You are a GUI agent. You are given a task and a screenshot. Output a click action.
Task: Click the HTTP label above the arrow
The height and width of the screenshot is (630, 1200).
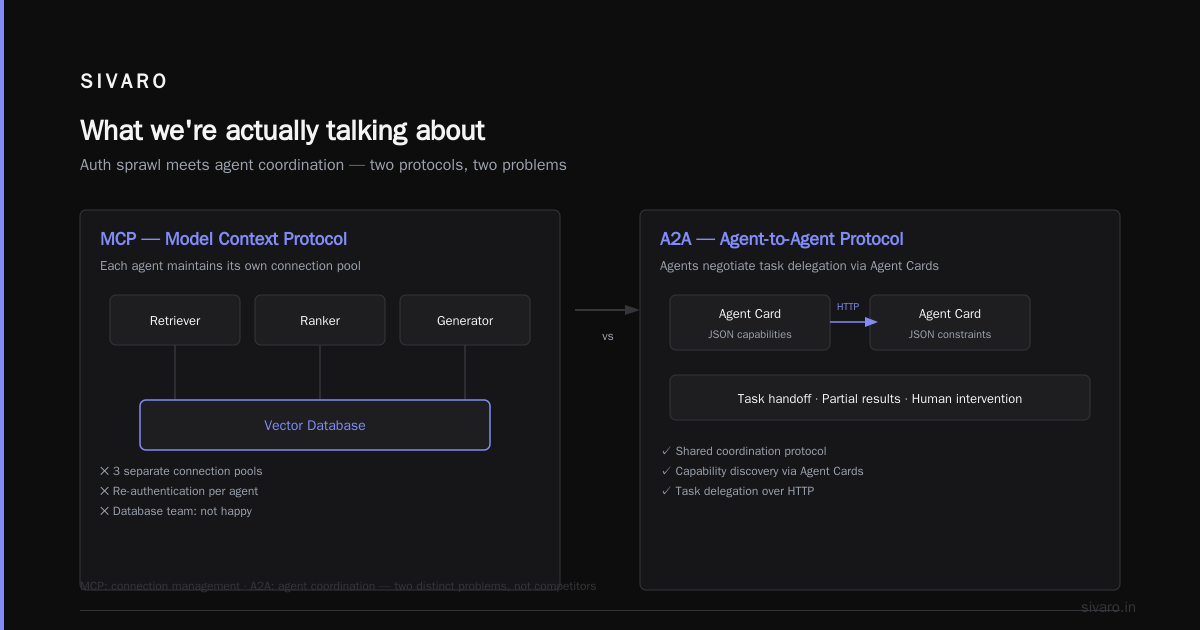point(848,306)
